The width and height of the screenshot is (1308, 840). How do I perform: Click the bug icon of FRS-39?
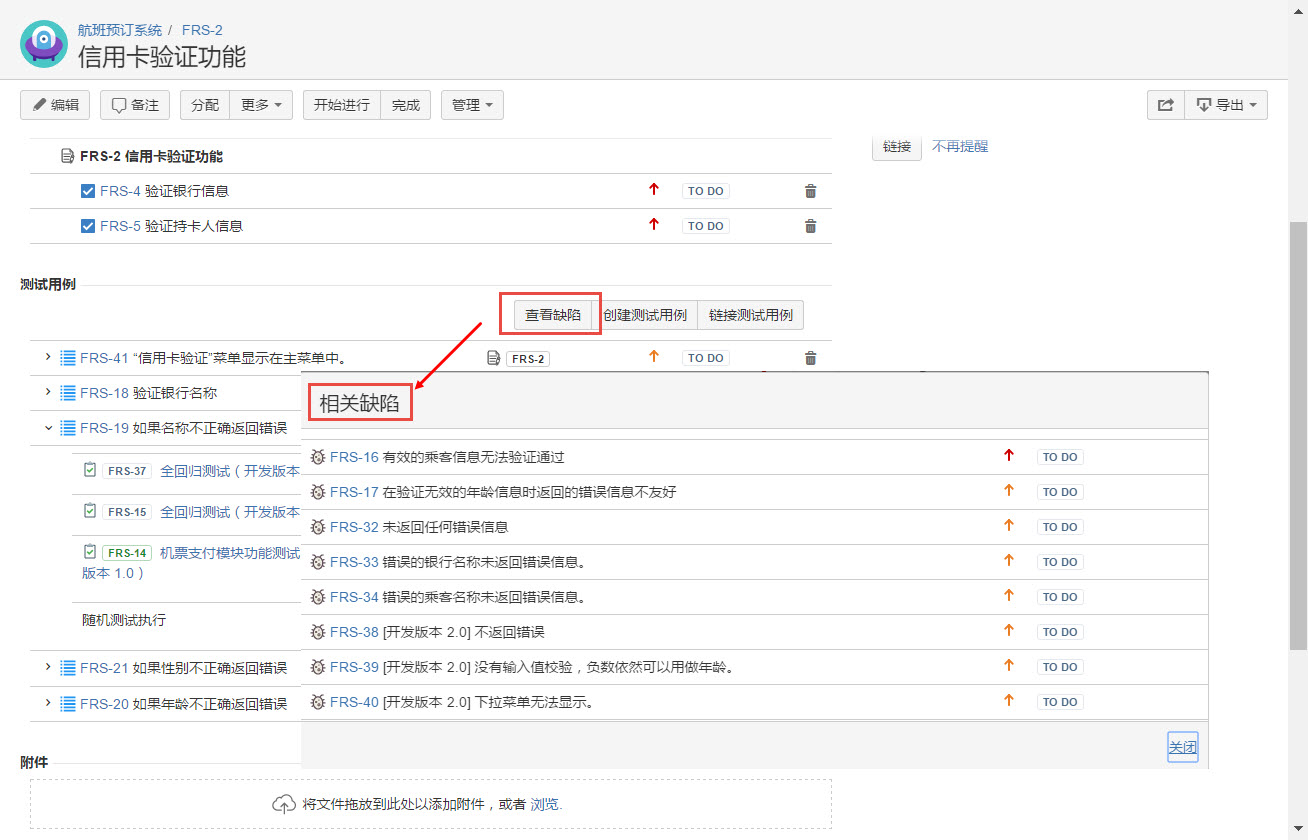point(318,667)
